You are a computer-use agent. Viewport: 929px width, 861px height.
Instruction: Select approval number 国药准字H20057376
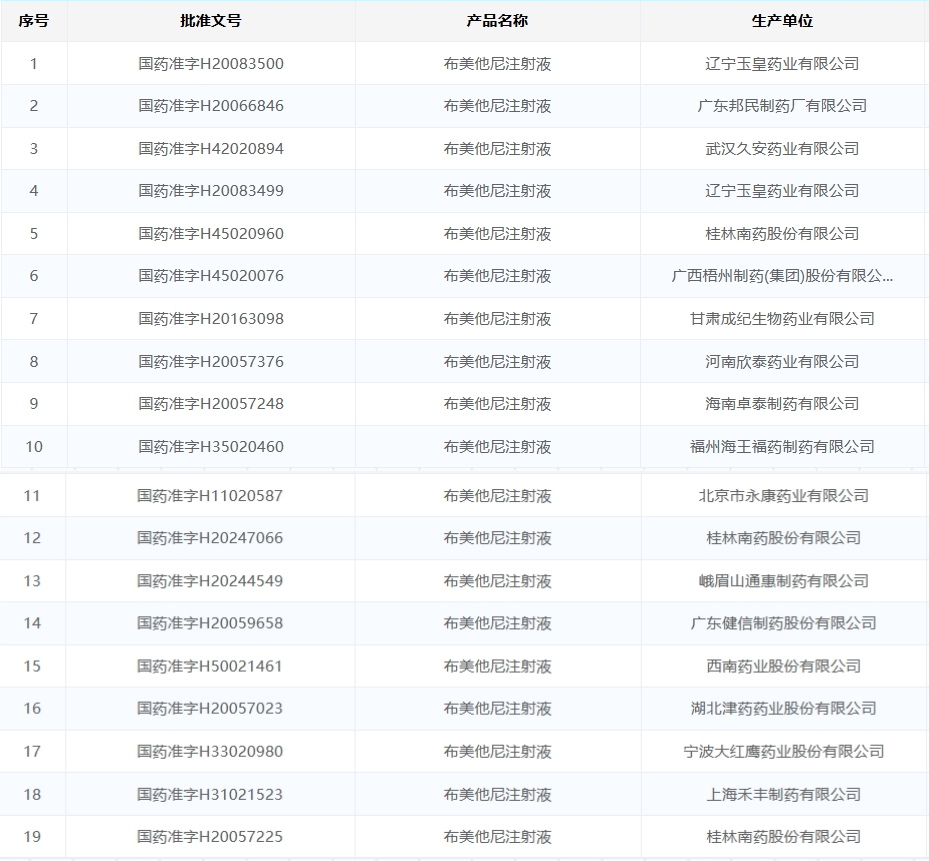pyautogui.click(x=211, y=361)
